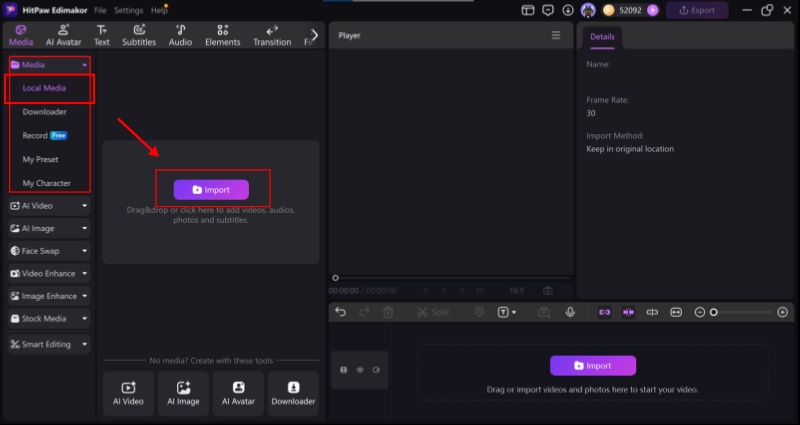Select Local Media in sidebar

coord(44,88)
